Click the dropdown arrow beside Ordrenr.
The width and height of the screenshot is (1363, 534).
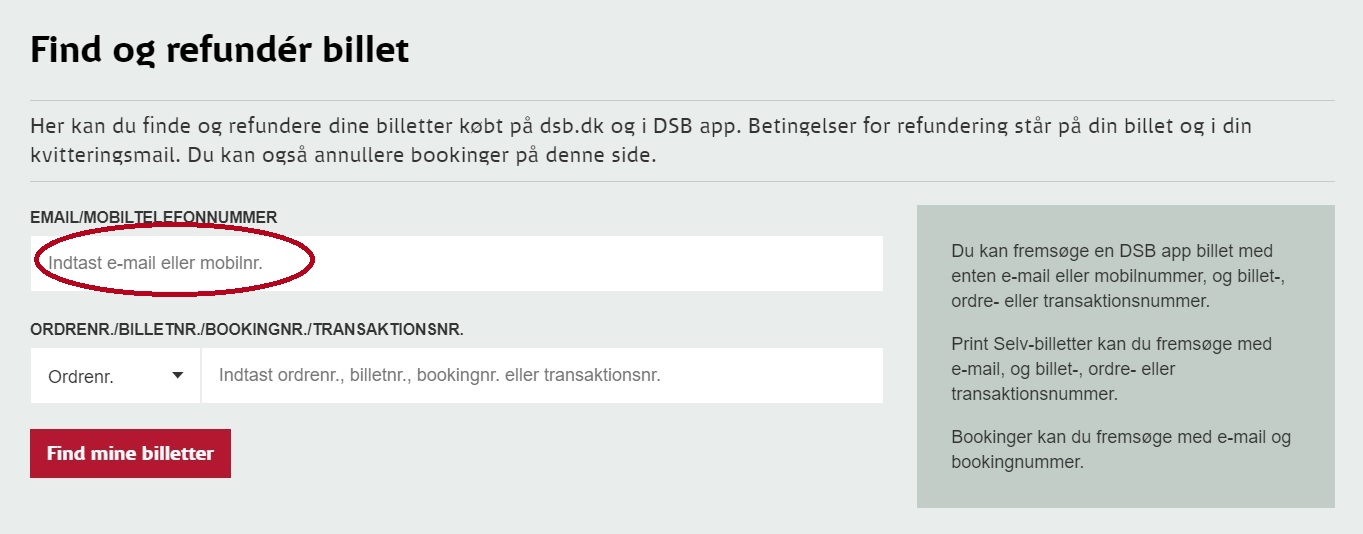[x=178, y=376]
